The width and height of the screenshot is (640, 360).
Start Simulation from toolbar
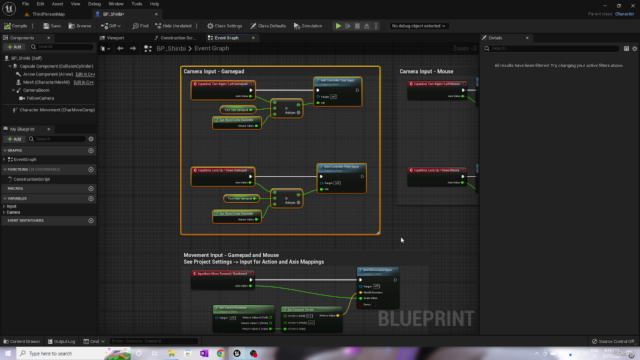pyautogui.click(x=308, y=26)
